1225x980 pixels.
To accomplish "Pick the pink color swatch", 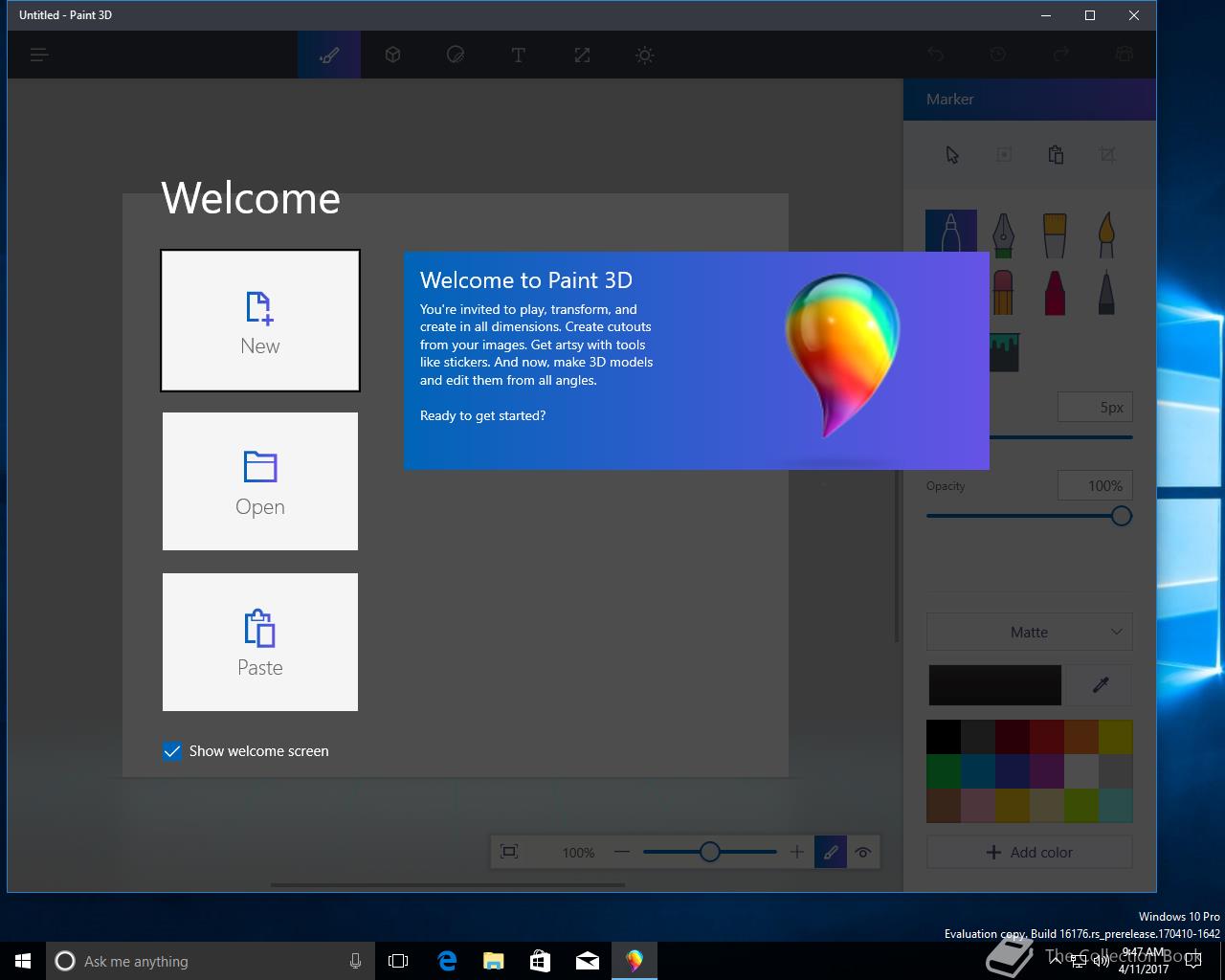I will point(978,806).
